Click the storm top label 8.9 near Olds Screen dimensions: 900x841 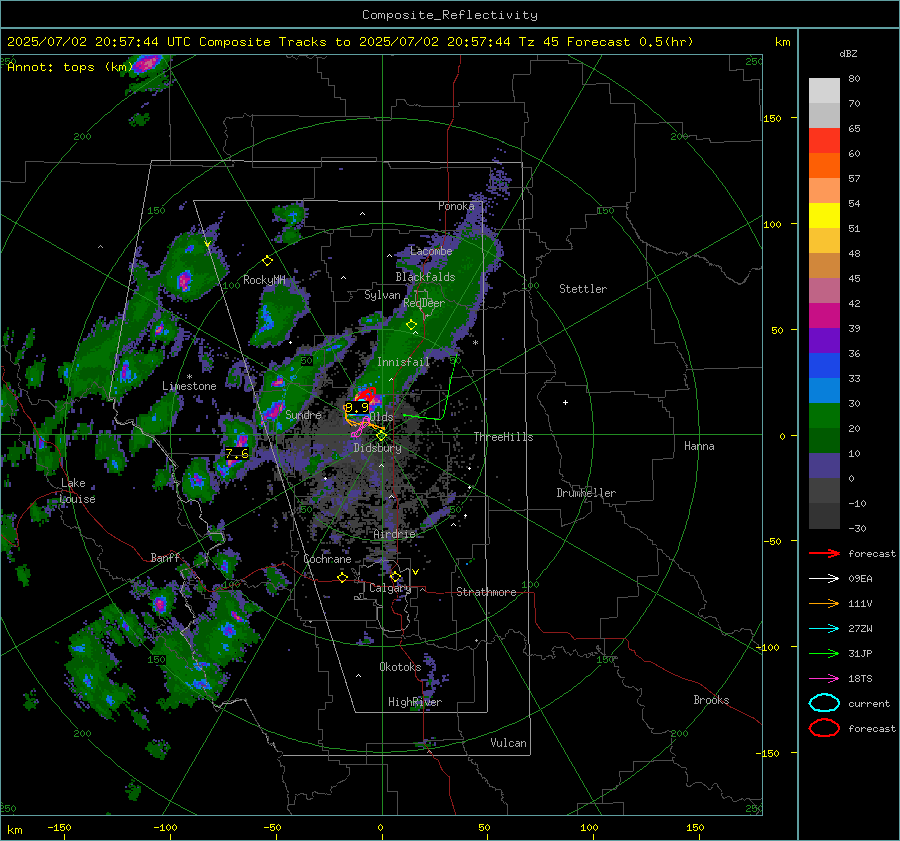357,408
